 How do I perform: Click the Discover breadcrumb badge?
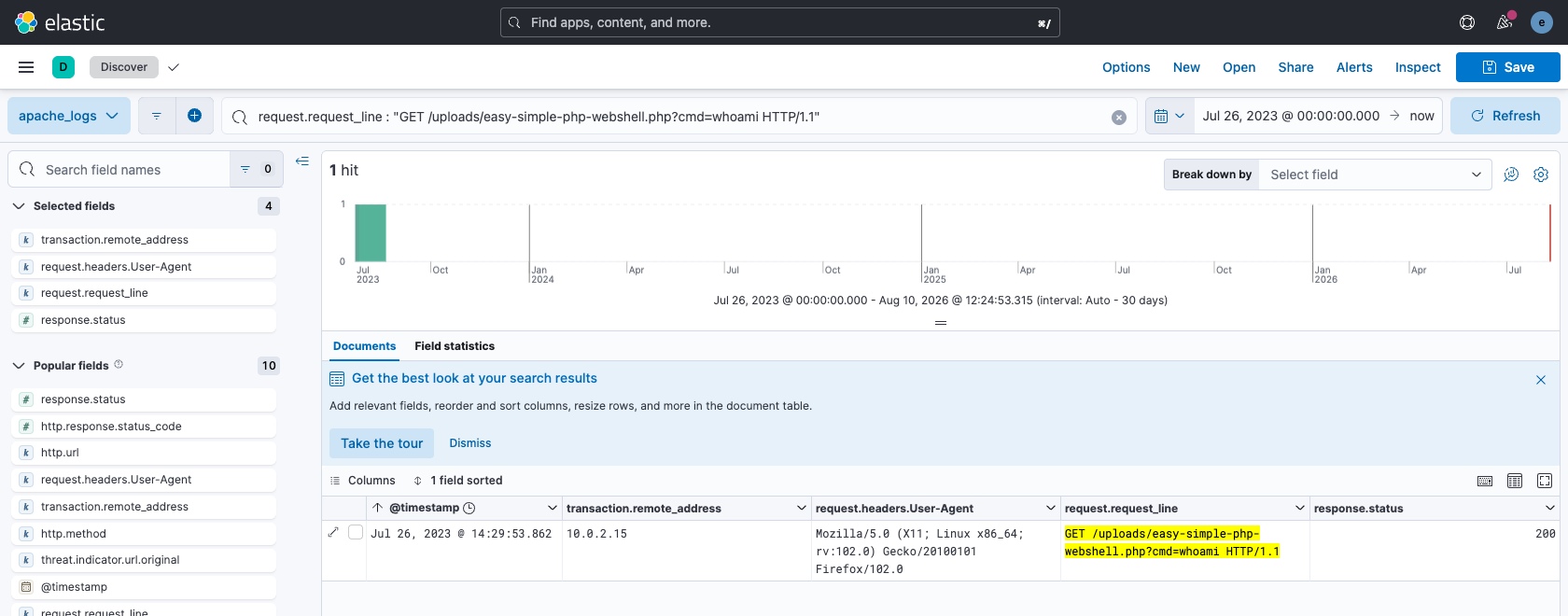[124, 67]
